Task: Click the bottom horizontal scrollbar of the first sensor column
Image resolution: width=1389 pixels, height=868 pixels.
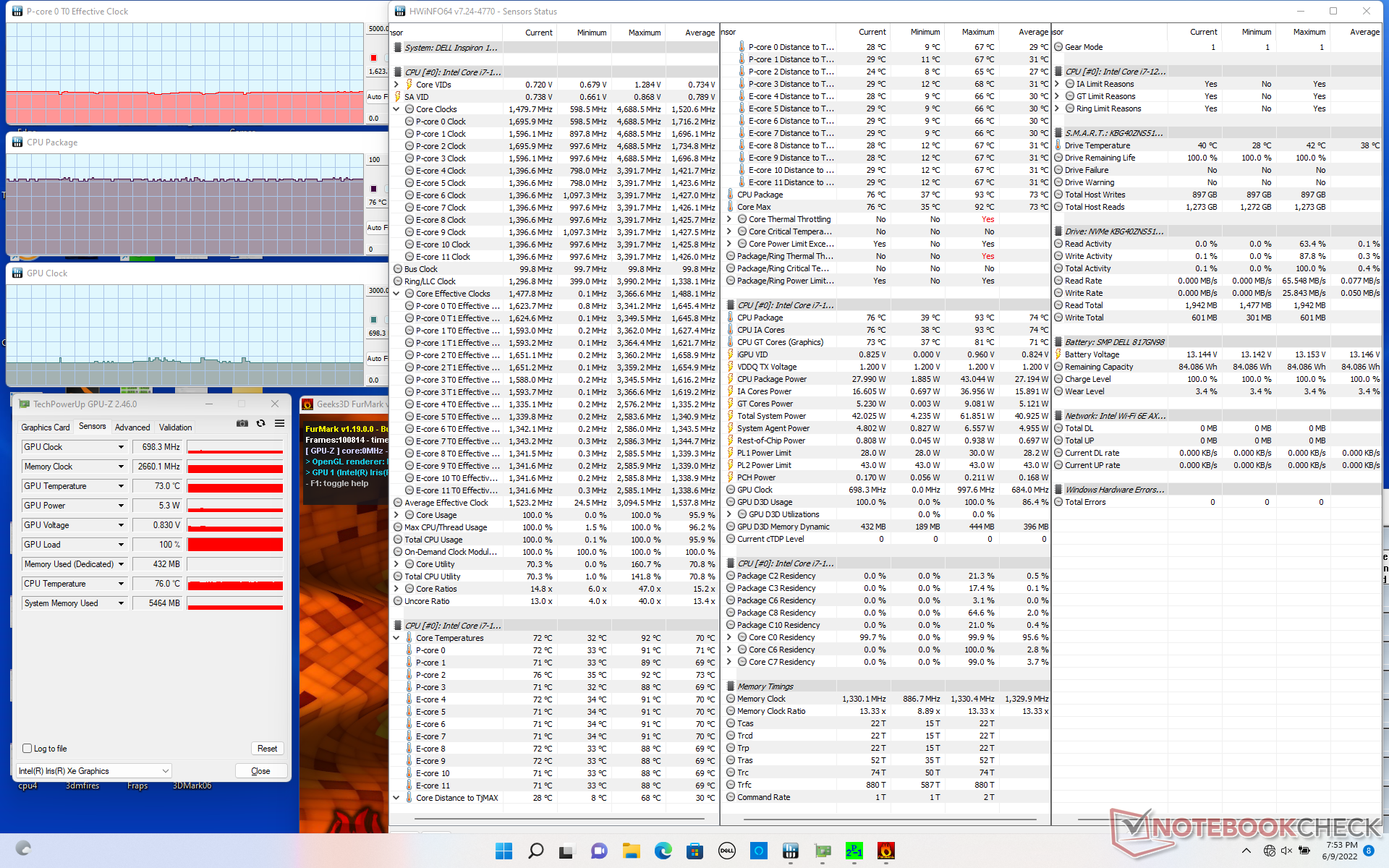Action: point(561,819)
